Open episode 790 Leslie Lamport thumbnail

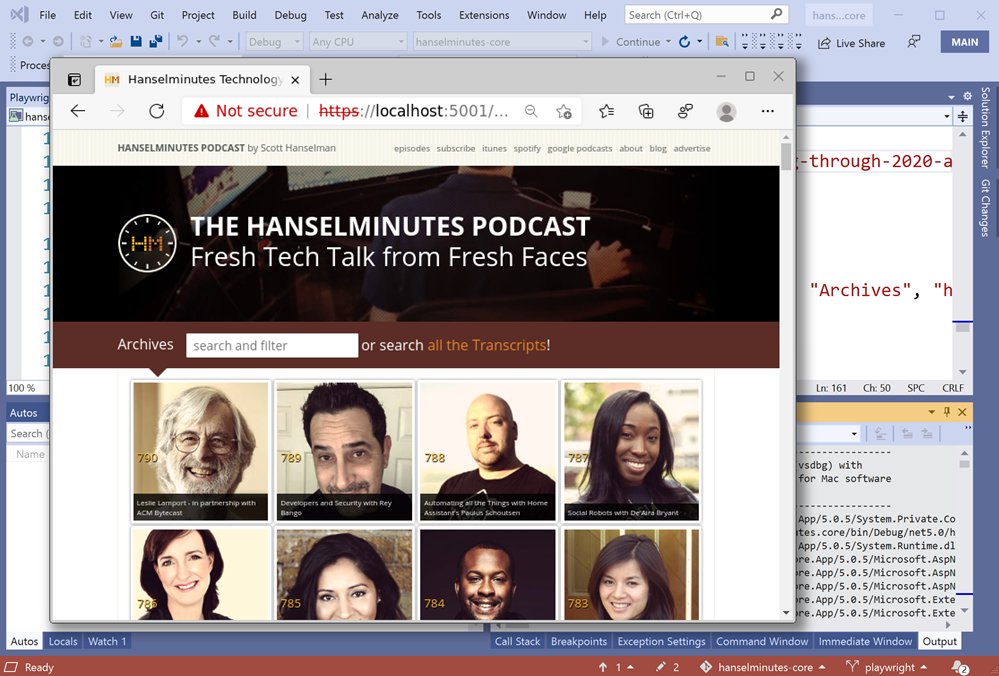point(201,450)
